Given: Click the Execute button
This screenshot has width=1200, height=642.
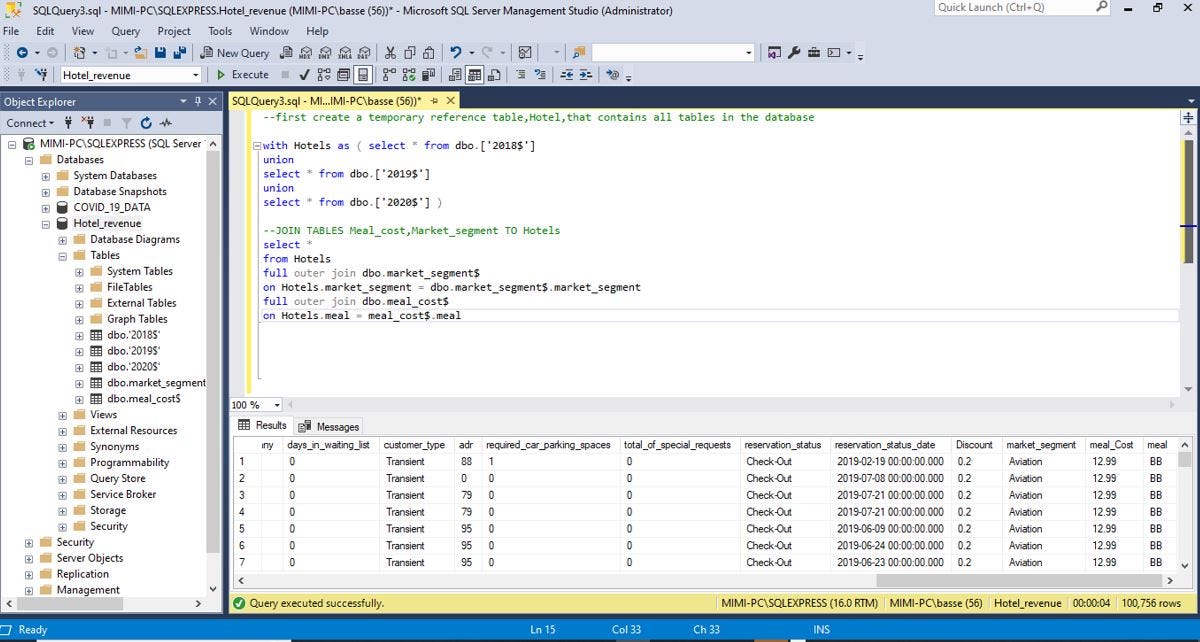Looking at the screenshot, I should (243, 74).
